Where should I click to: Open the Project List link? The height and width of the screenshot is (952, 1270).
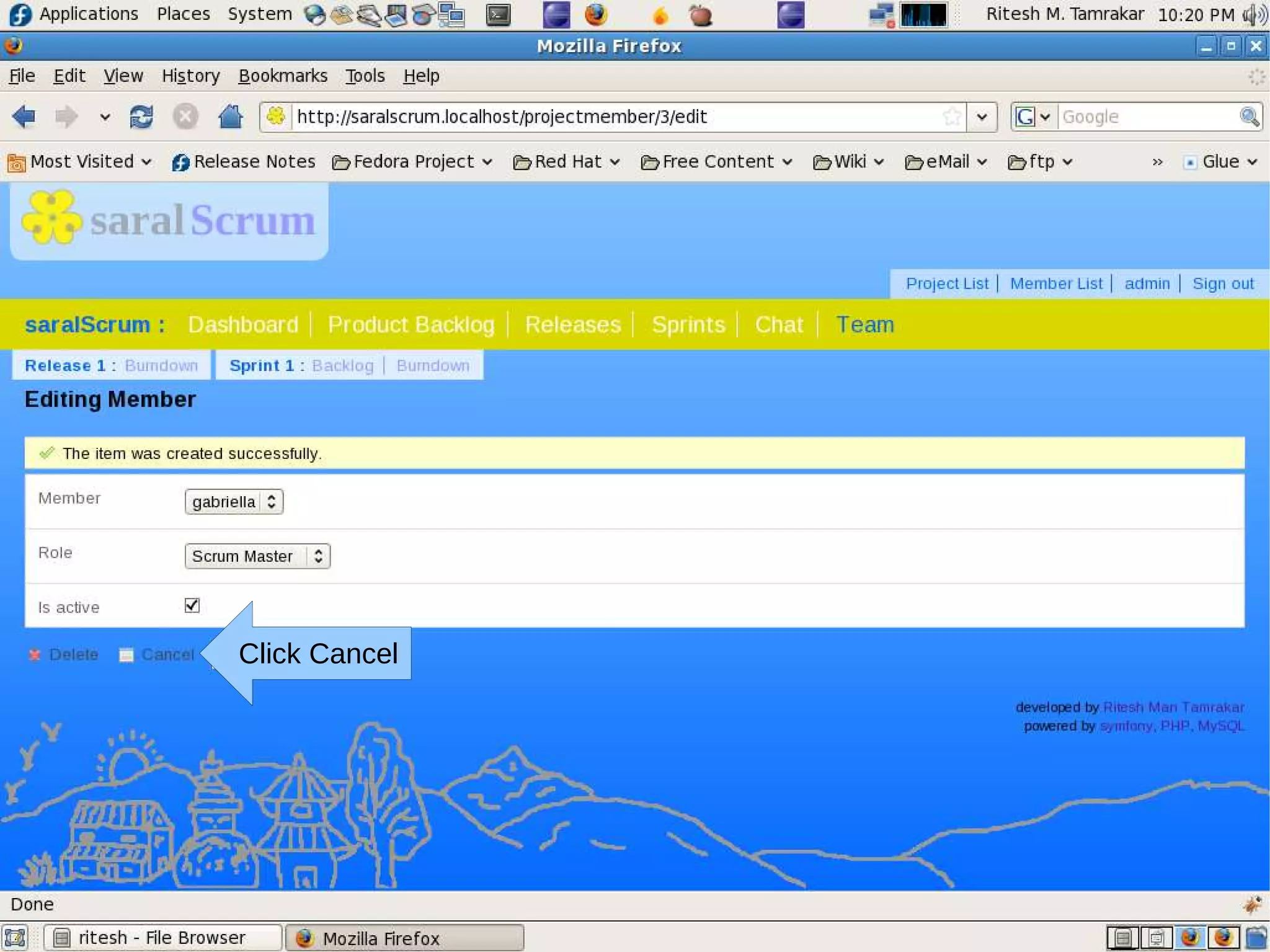tap(947, 283)
